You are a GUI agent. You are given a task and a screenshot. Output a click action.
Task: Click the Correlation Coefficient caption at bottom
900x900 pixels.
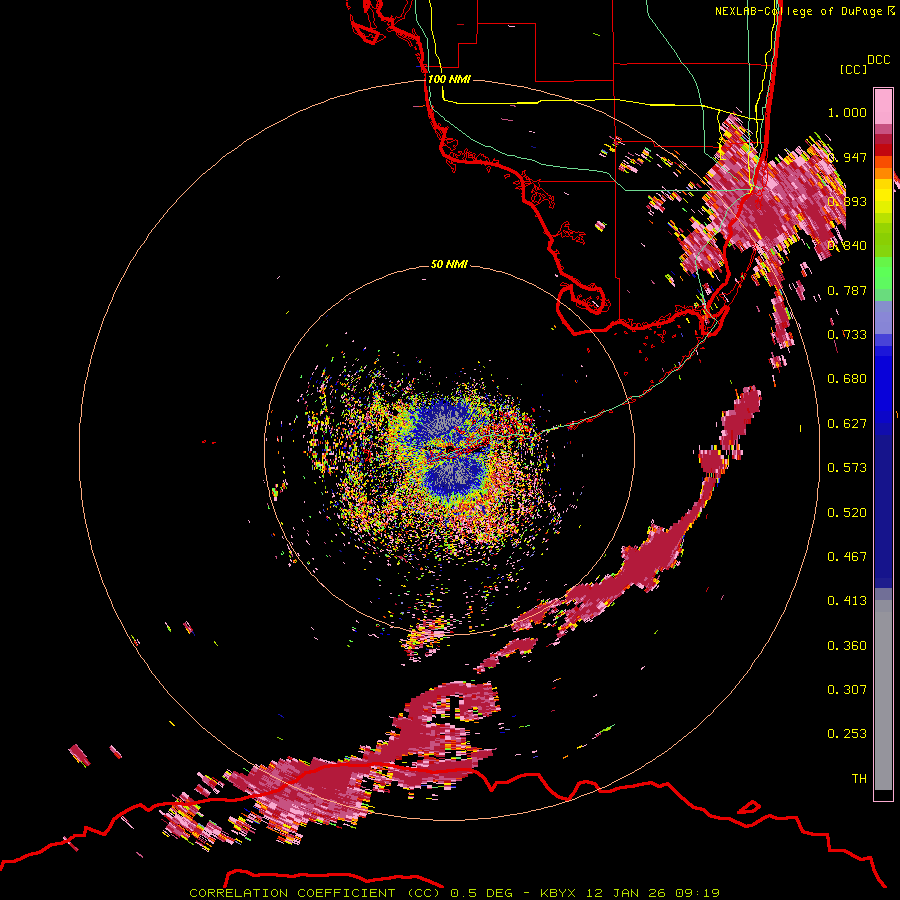454,893
